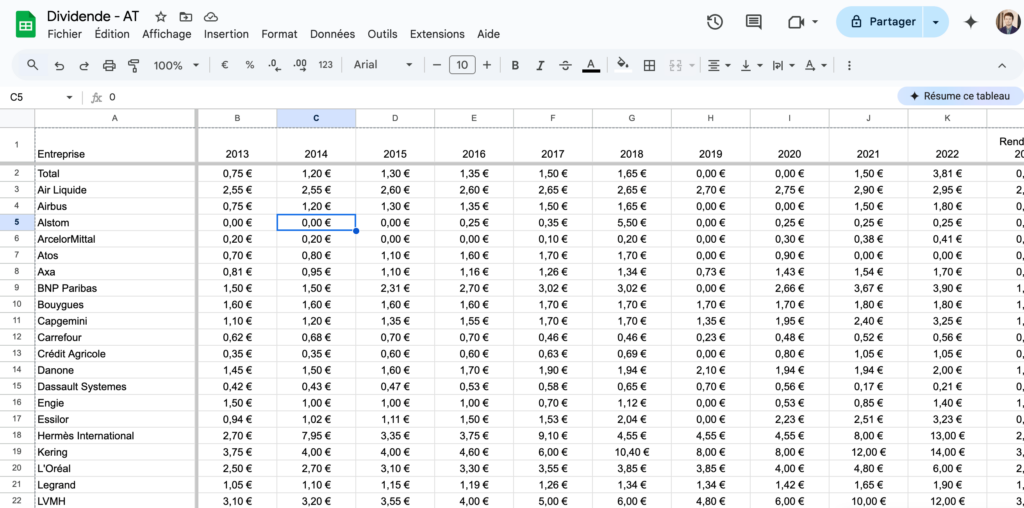
Task: Open the Outils menu
Action: [382, 34]
